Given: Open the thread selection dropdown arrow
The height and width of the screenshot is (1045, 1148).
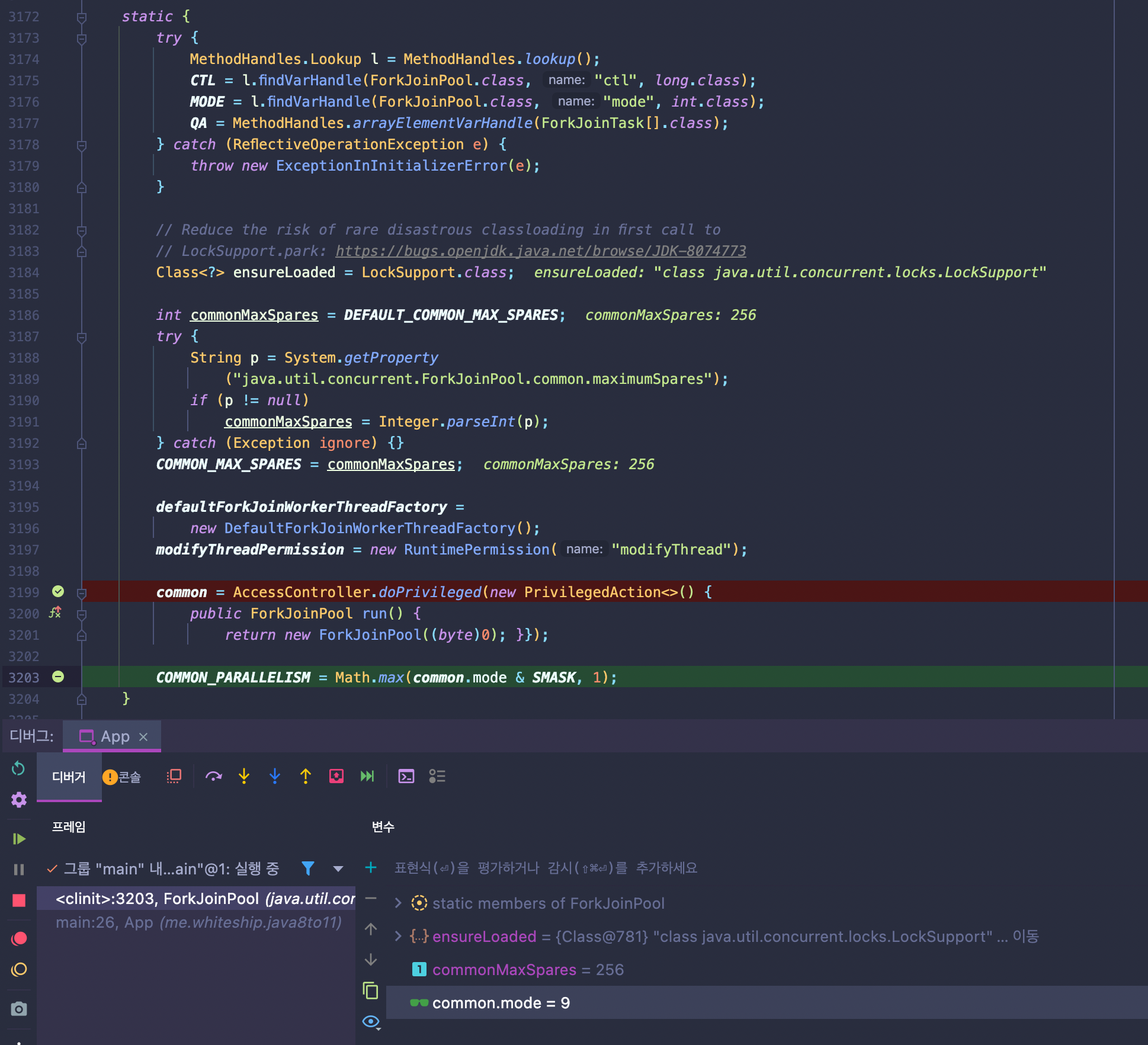Looking at the screenshot, I should tap(338, 868).
